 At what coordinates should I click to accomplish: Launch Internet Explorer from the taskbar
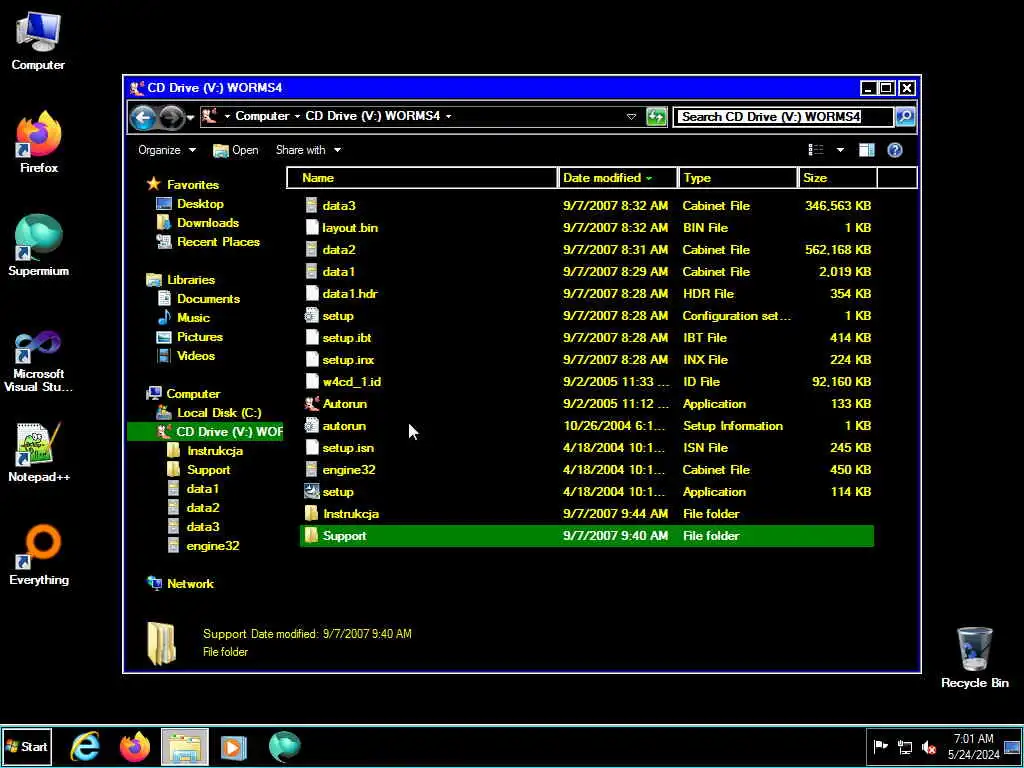(x=85, y=746)
